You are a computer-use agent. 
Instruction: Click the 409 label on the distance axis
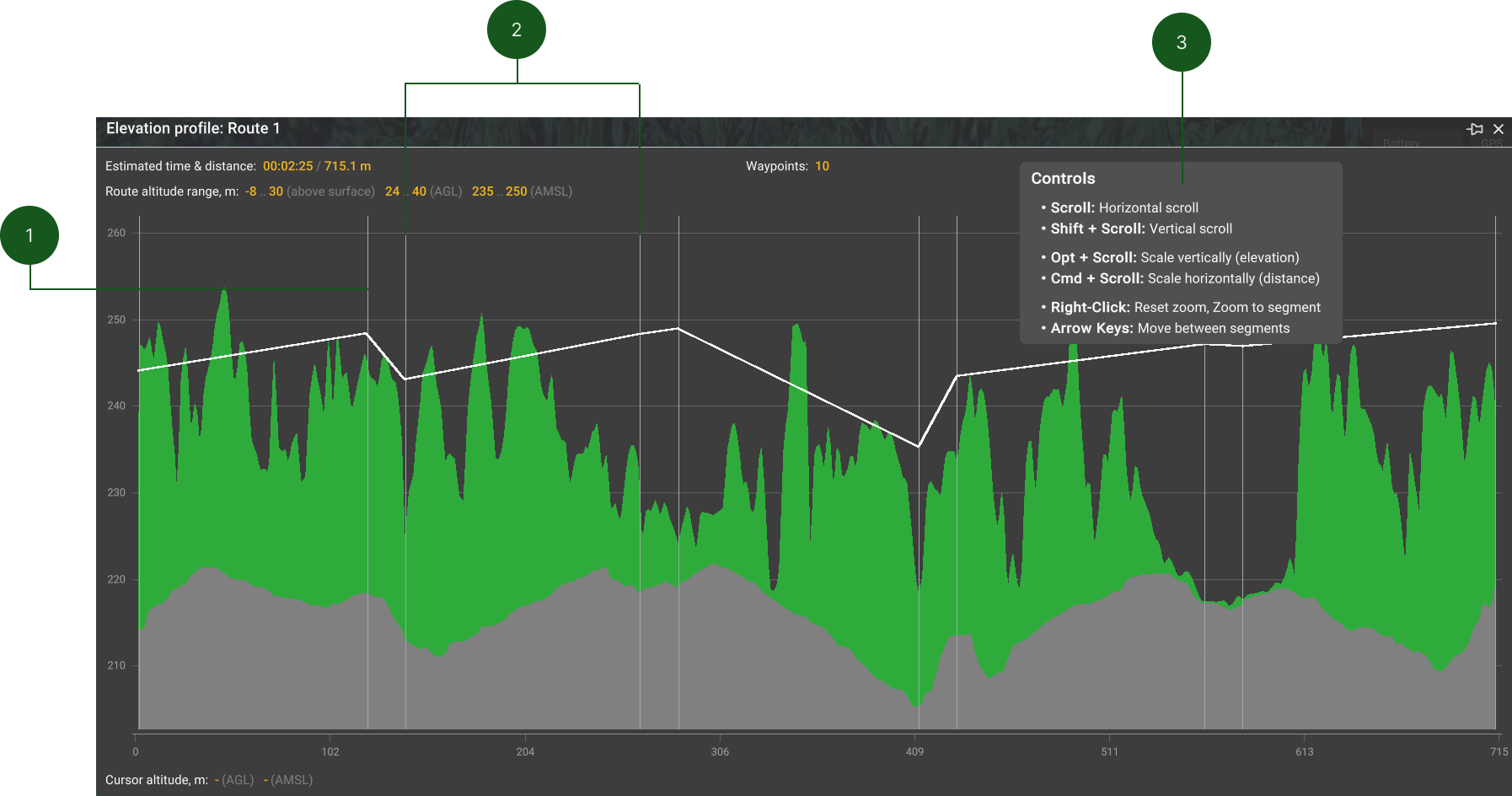914,751
